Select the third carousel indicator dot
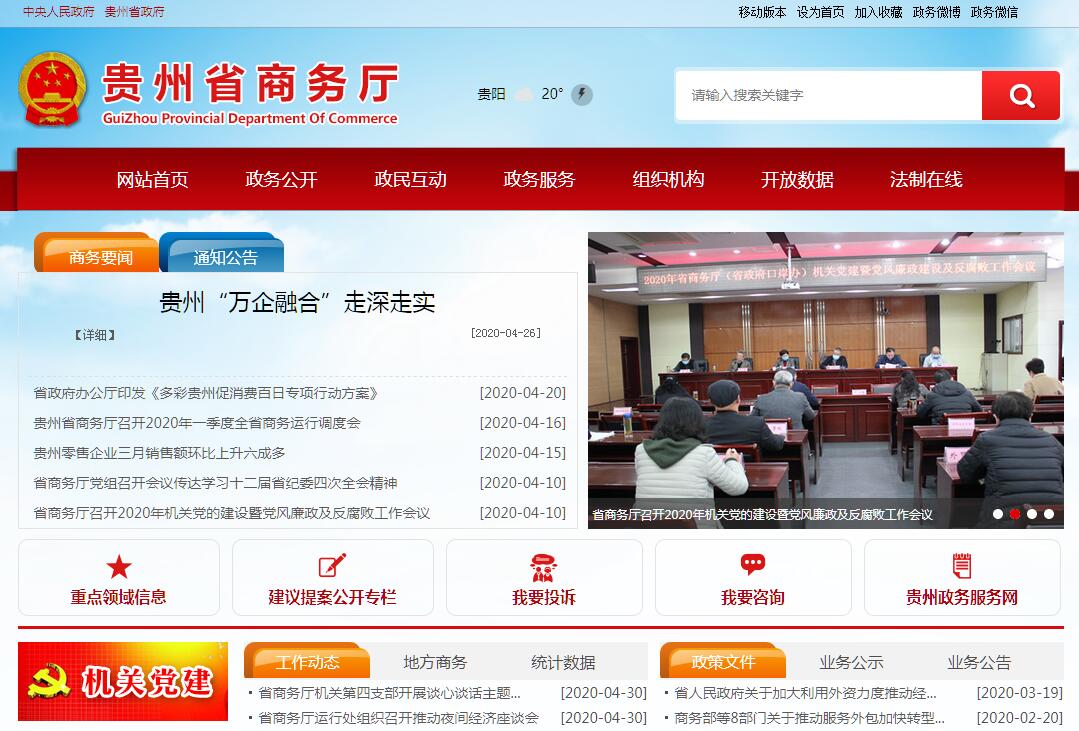 pos(1032,514)
